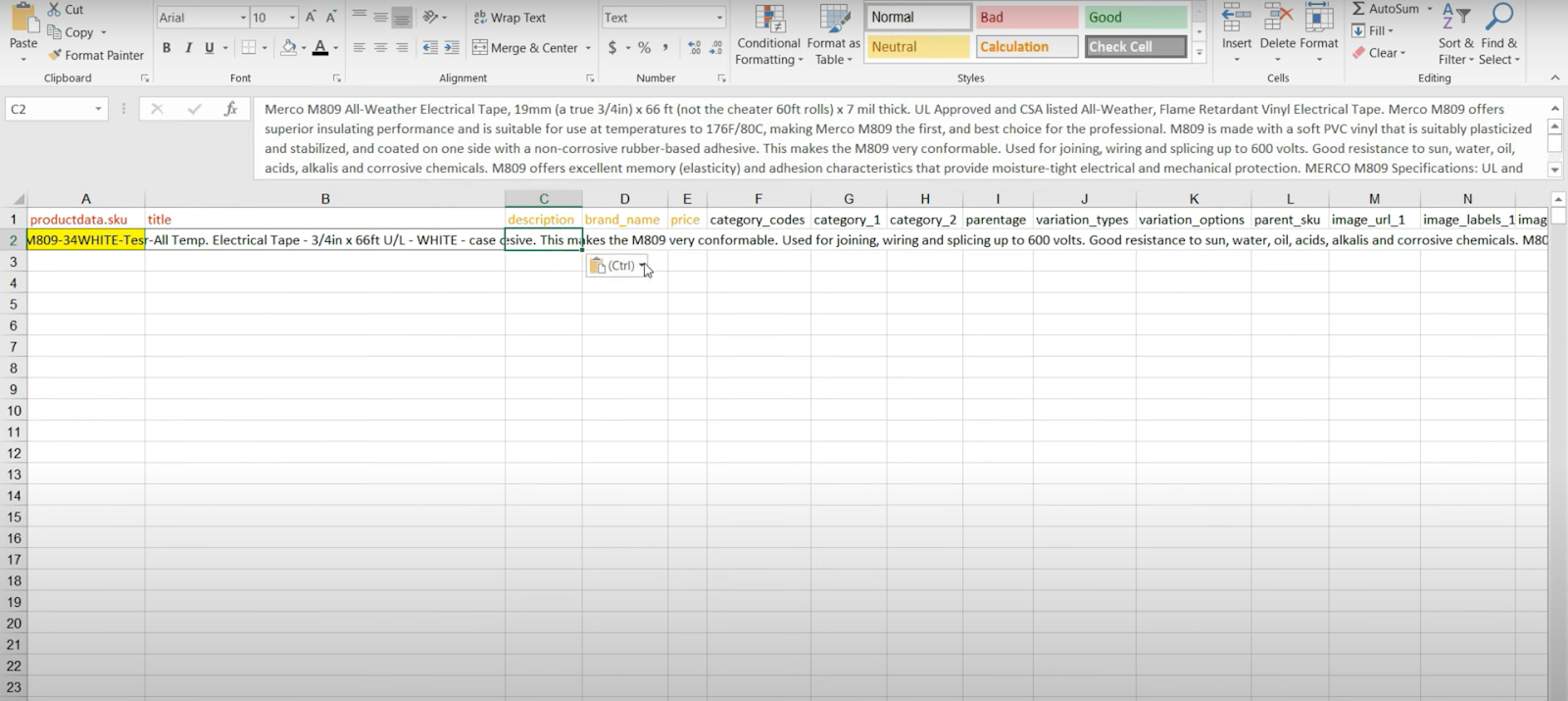Decrease cell indent
The width and height of the screenshot is (1568, 701).
click(429, 47)
